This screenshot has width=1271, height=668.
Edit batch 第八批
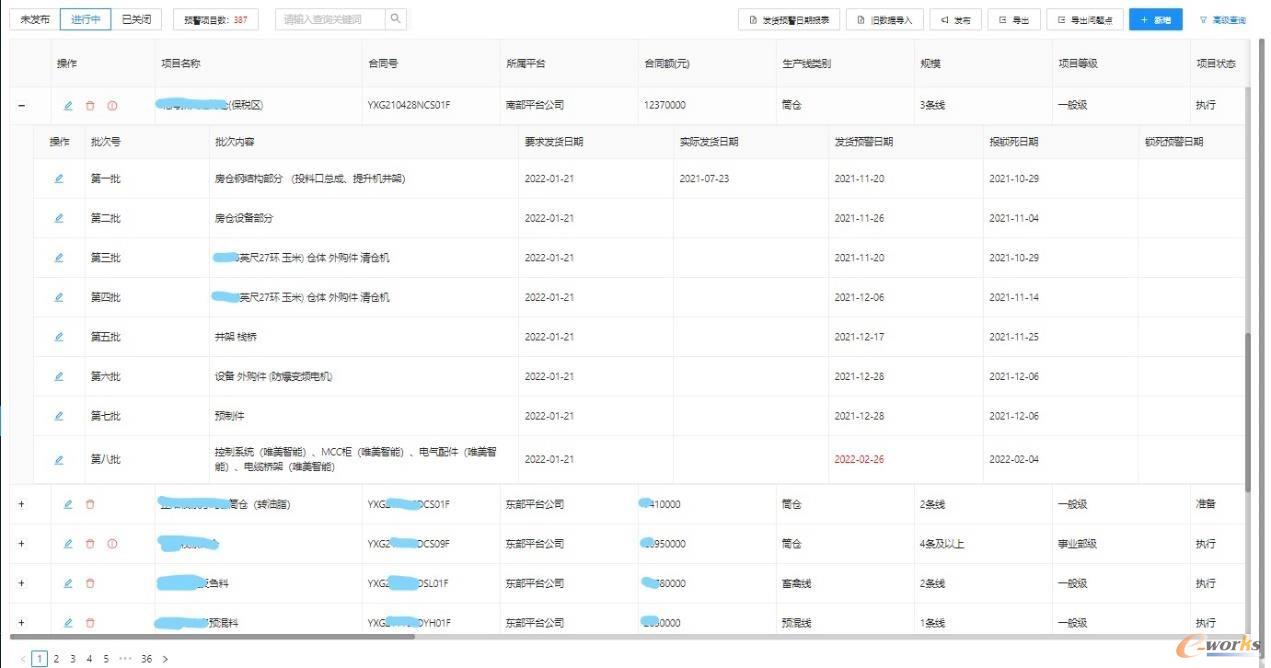point(59,460)
